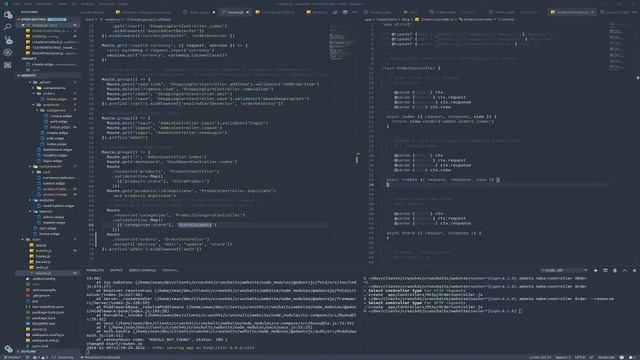Collapse the WEBSITE project section
Image resolution: width=640 pixels, height=360 pixels.
(x=48, y=76)
